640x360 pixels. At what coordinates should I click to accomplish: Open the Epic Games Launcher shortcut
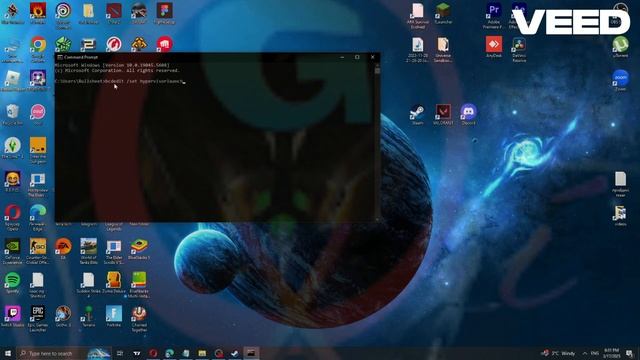(38, 318)
